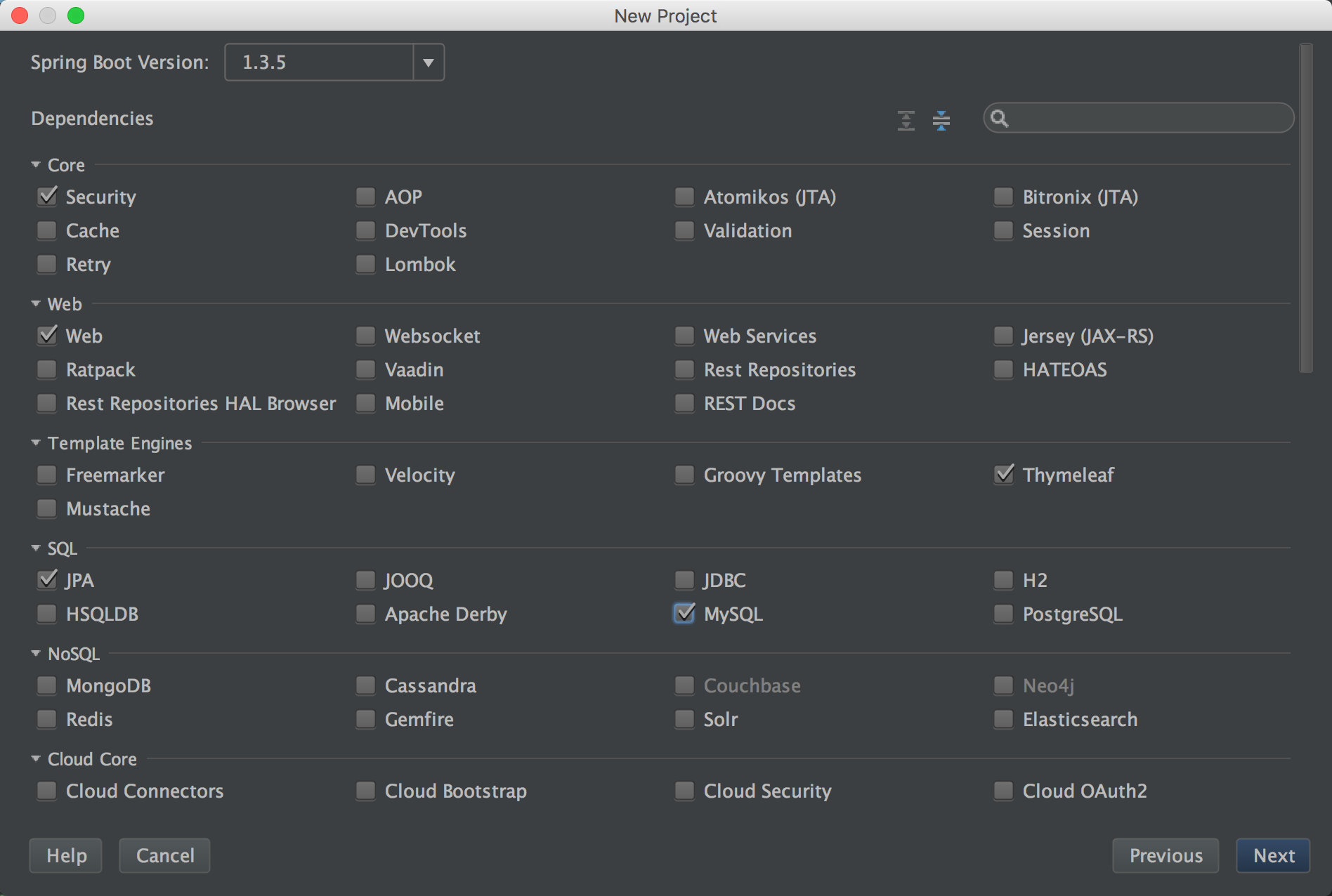Enable the Mustache checkbox

(47, 508)
